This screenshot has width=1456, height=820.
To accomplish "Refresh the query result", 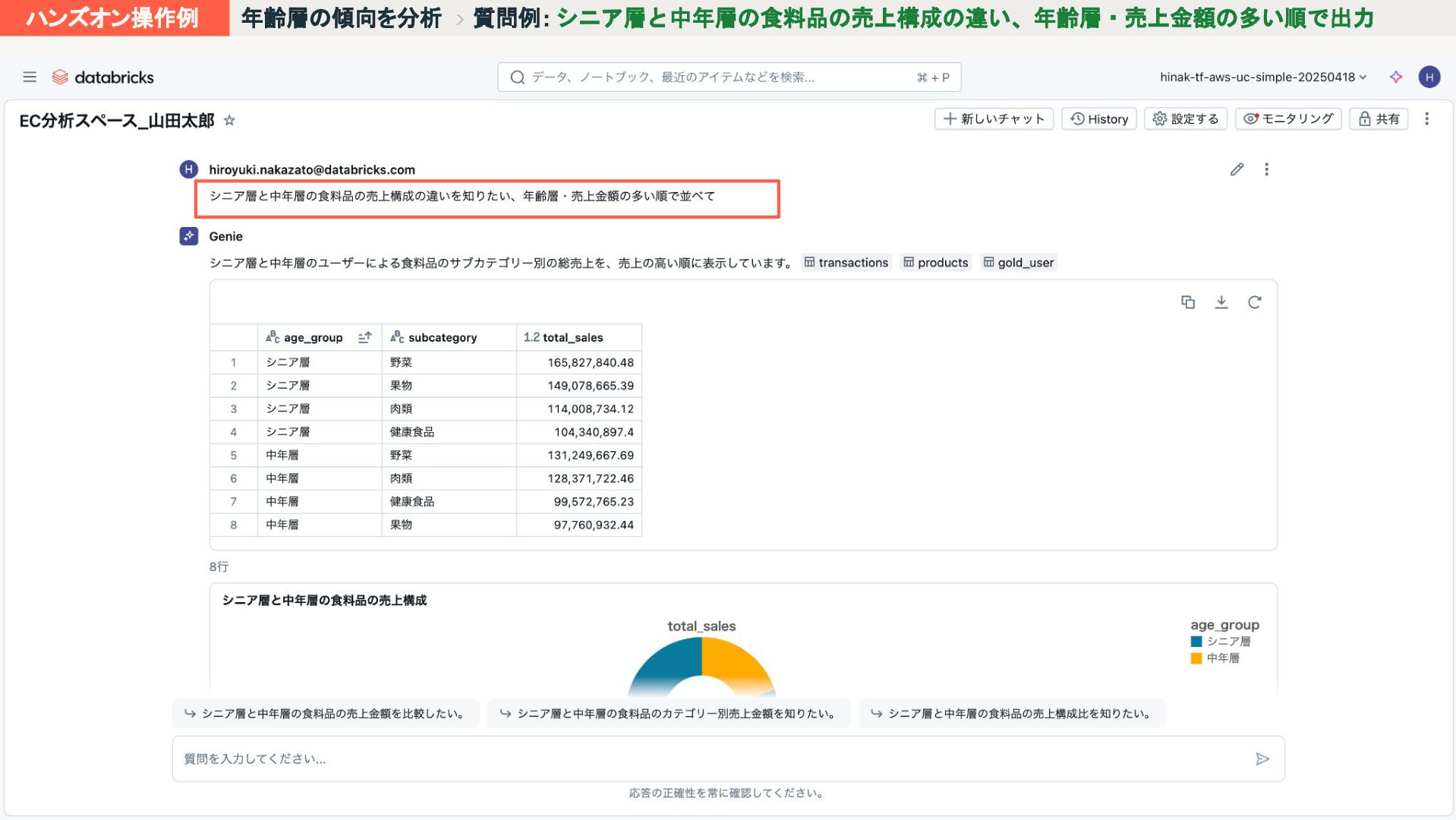I will click(1254, 302).
